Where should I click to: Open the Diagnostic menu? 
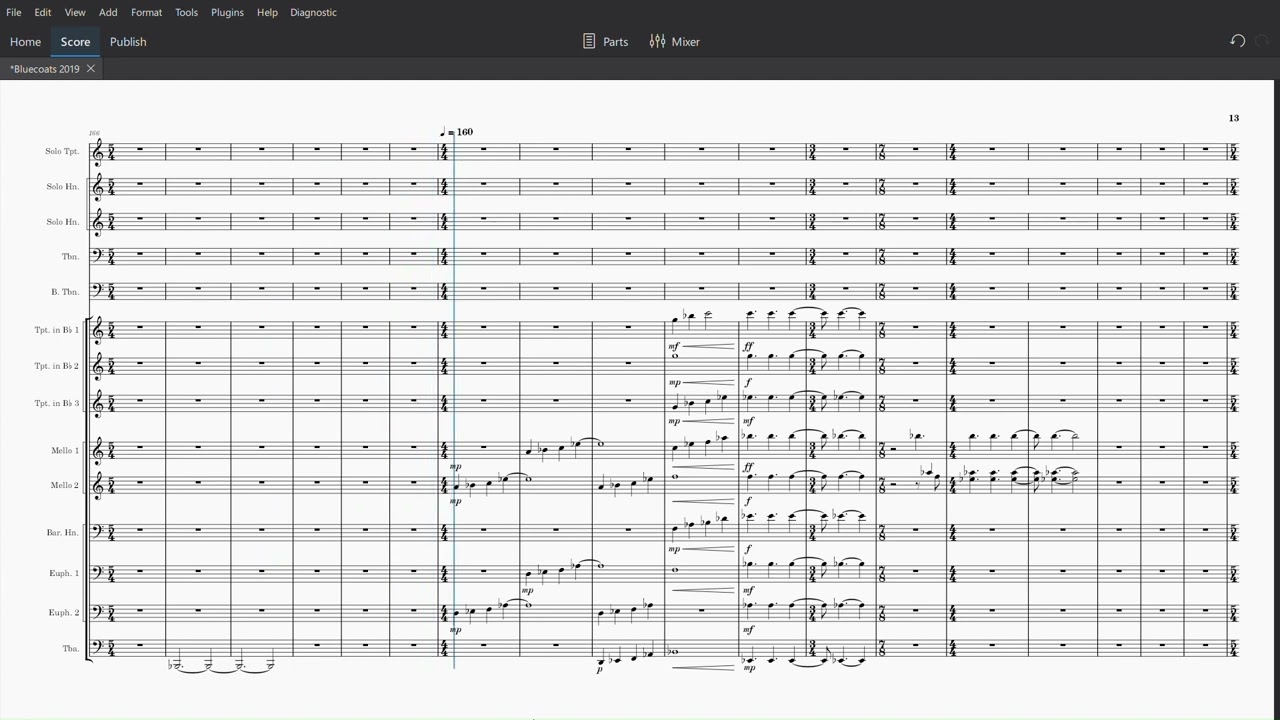(x=313, y=12)
